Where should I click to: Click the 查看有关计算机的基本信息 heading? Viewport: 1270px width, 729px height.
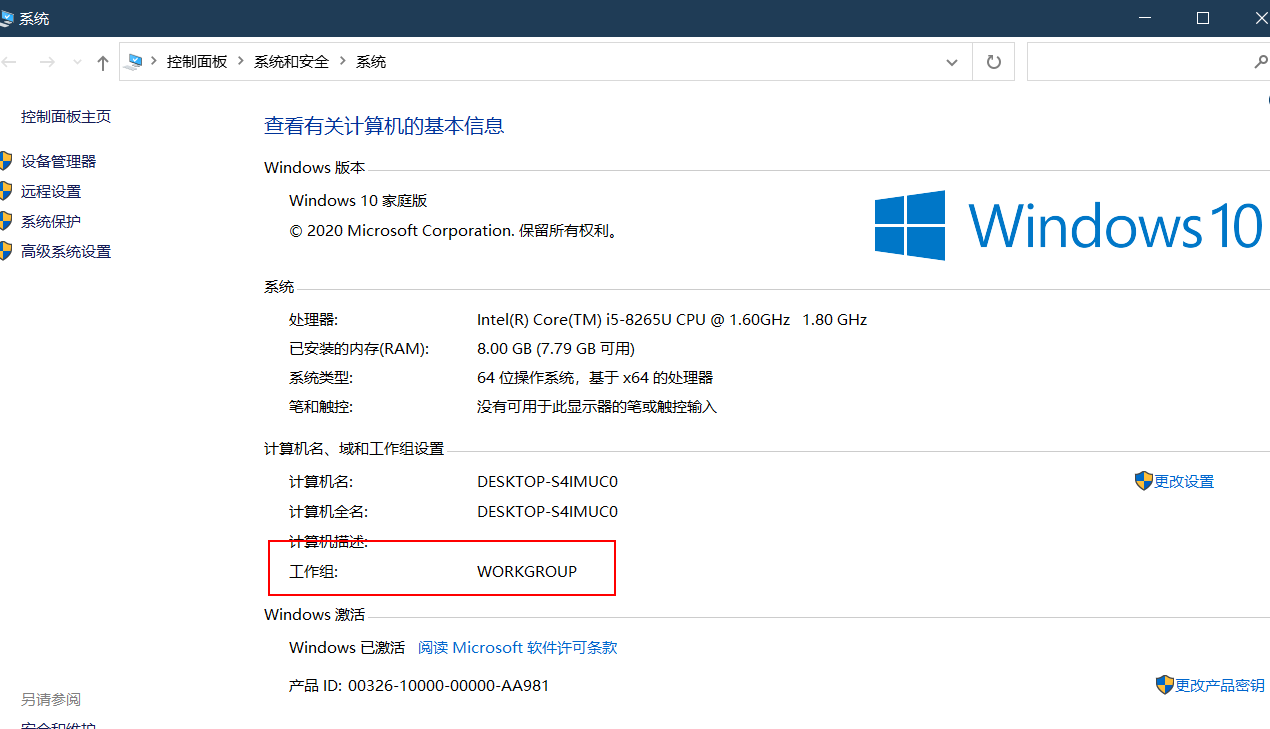coord(384,126)
